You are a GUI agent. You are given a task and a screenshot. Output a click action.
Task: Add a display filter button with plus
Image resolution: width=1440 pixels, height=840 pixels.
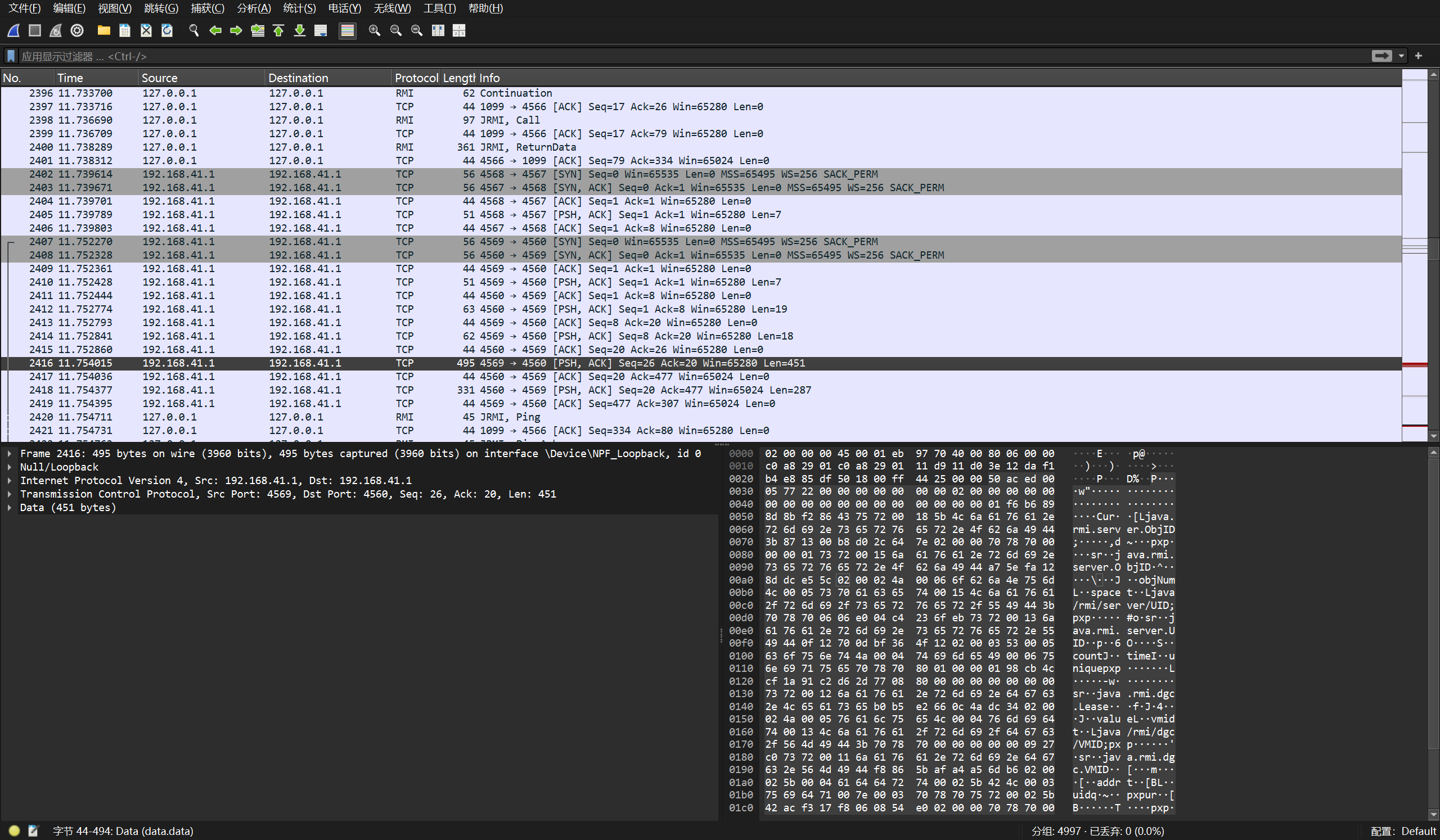[1418, 56]
